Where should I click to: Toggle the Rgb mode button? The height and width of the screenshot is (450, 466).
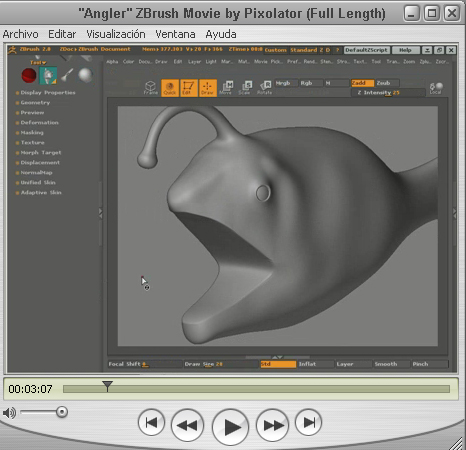point(311,83)
